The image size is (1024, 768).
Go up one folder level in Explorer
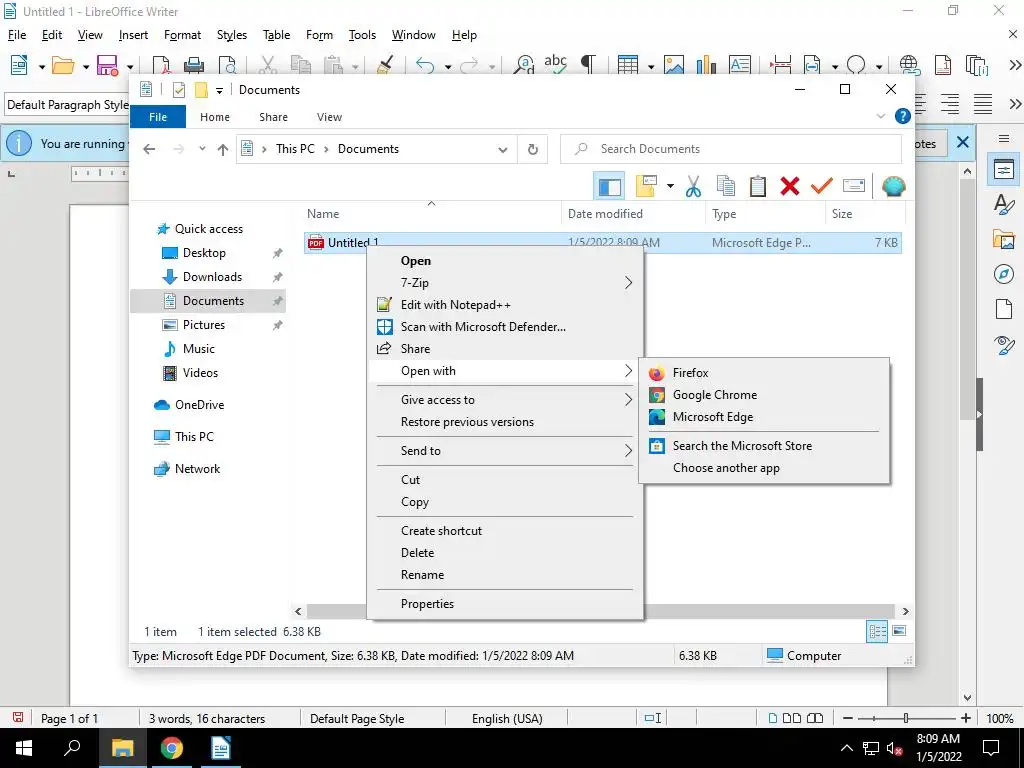[223, 150]
